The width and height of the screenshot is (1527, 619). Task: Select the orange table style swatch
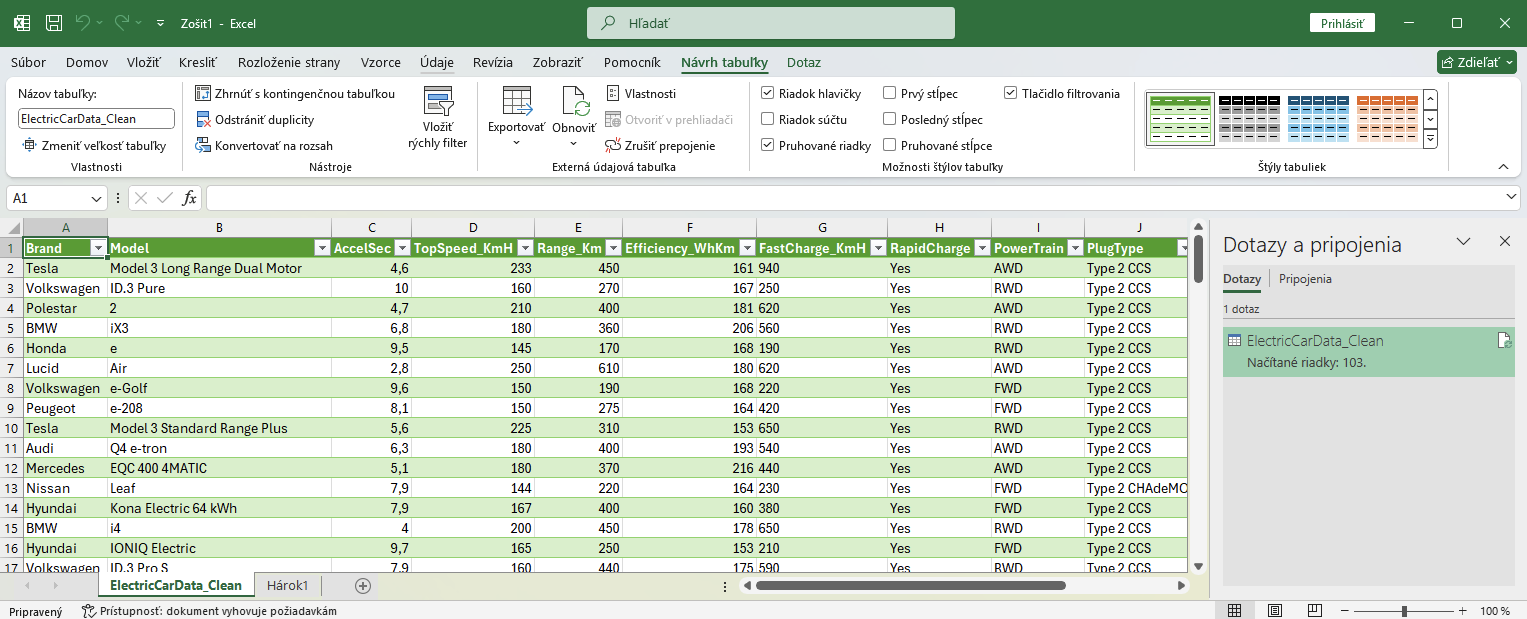(1386, 118)
